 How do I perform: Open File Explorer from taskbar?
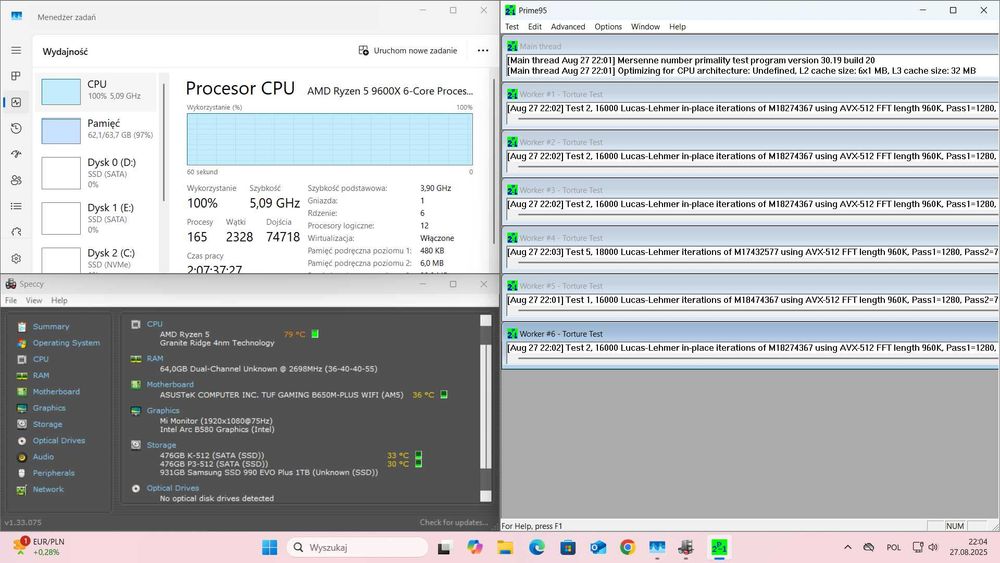505,547
